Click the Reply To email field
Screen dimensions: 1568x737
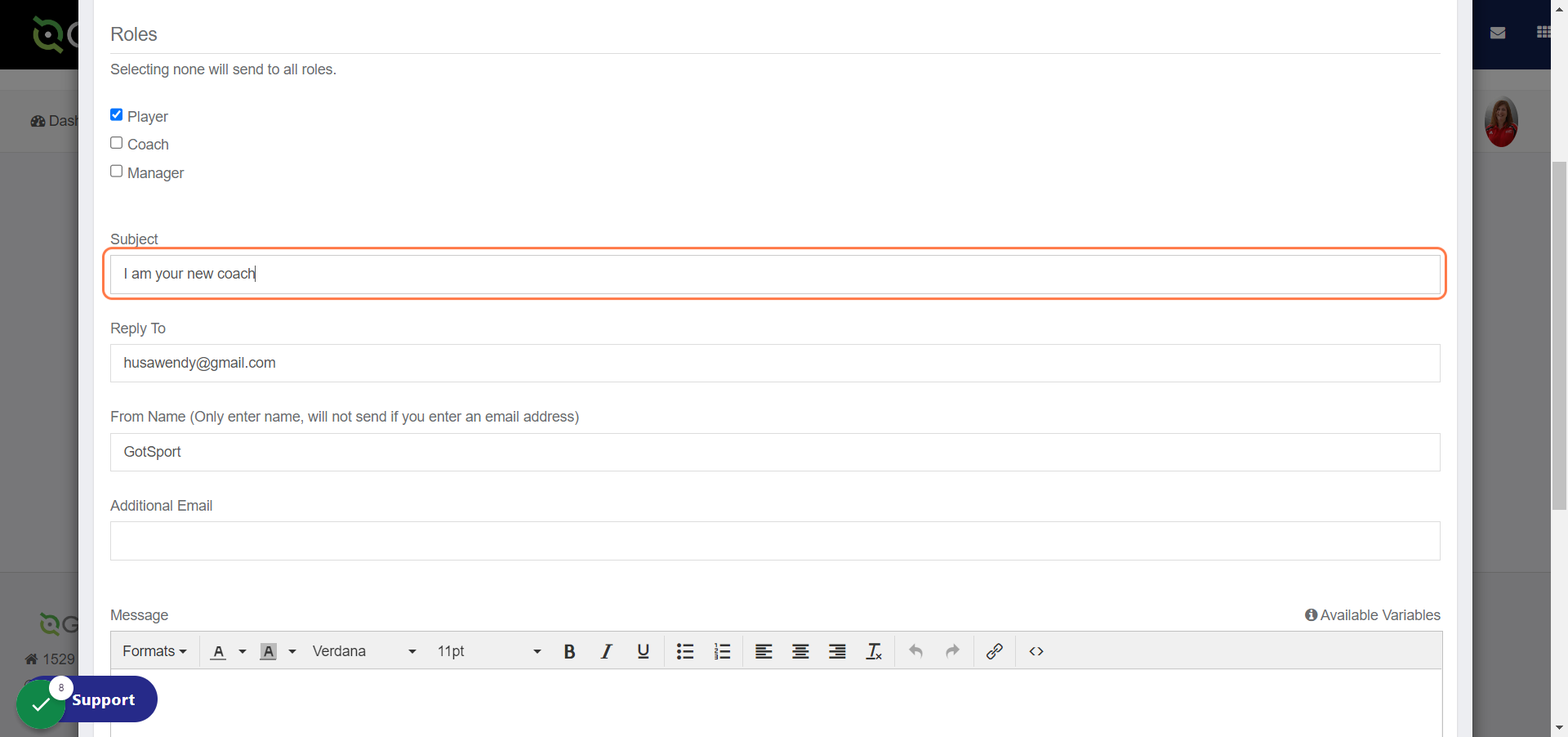point(775,363)
